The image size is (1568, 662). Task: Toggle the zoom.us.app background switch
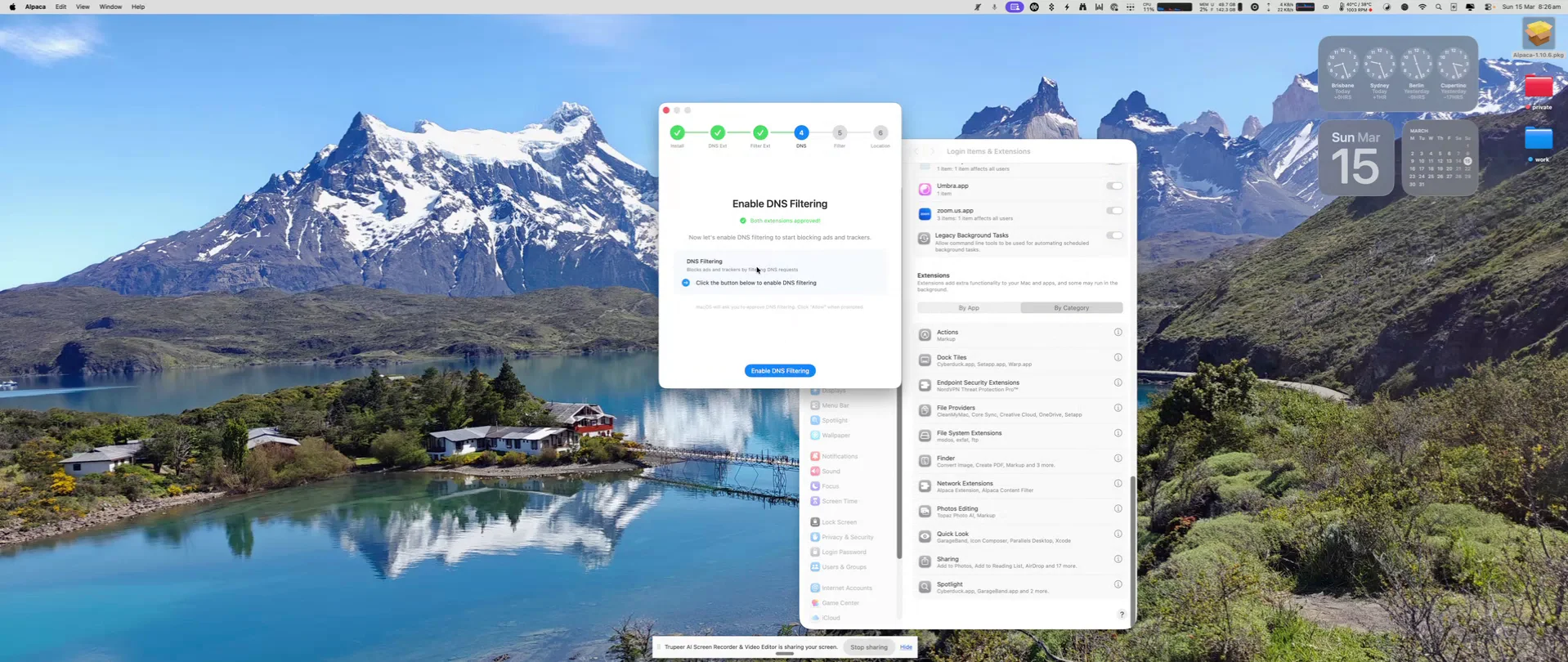[1114, 211]
